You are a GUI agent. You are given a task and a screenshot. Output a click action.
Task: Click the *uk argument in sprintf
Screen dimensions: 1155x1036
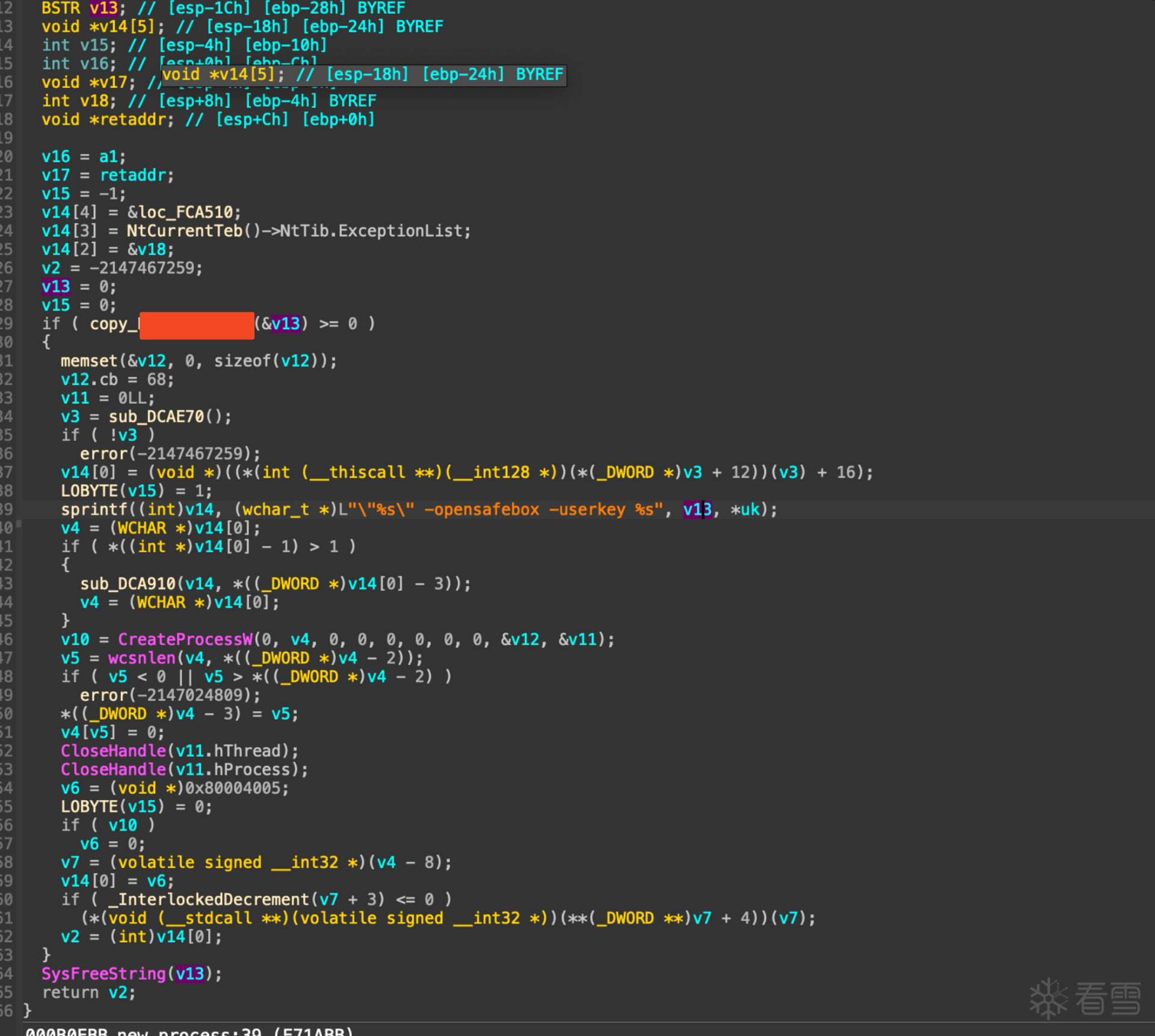point(745,510)
